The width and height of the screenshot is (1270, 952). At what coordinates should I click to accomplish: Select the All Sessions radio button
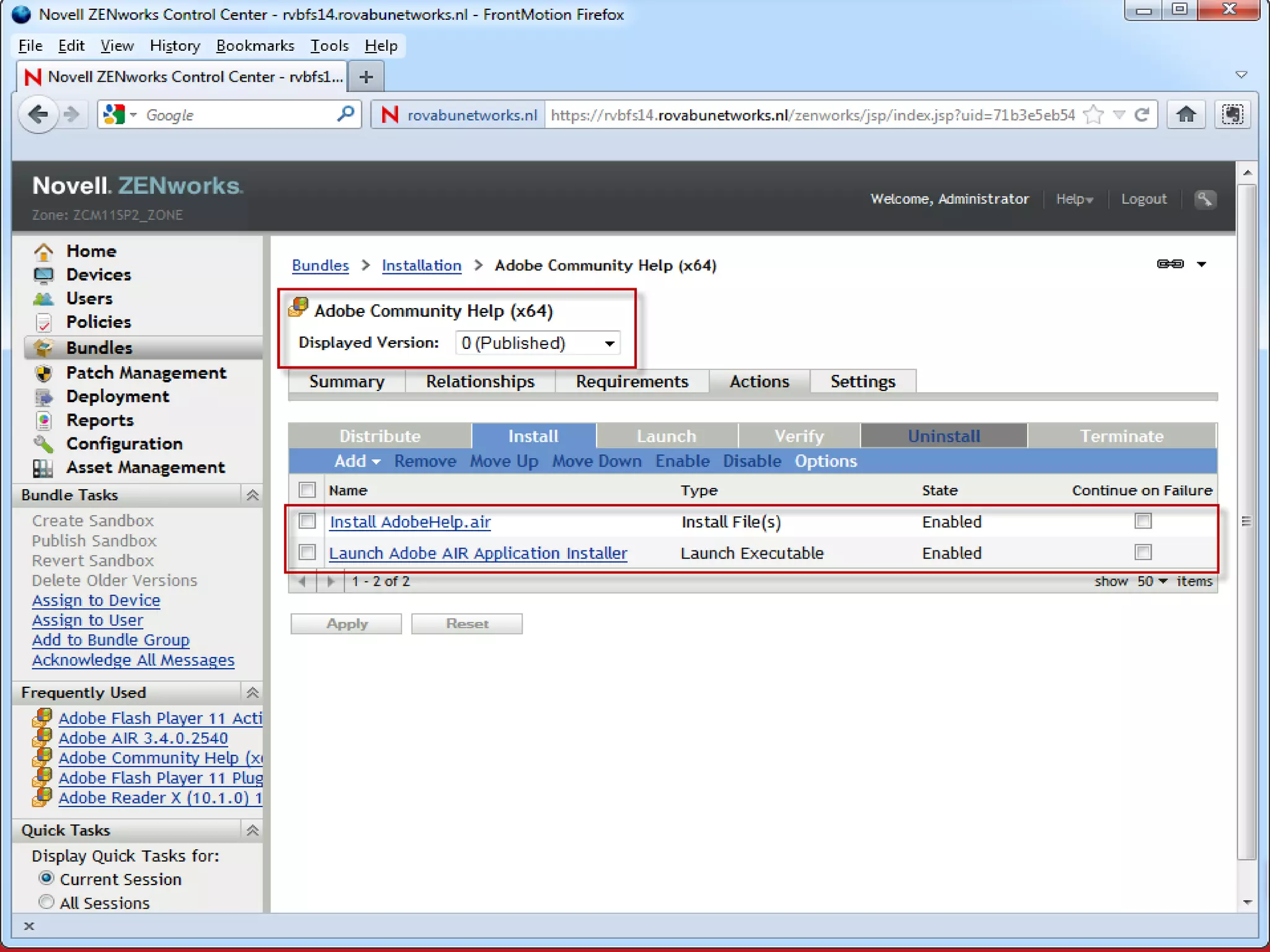[x=46, y=902]
